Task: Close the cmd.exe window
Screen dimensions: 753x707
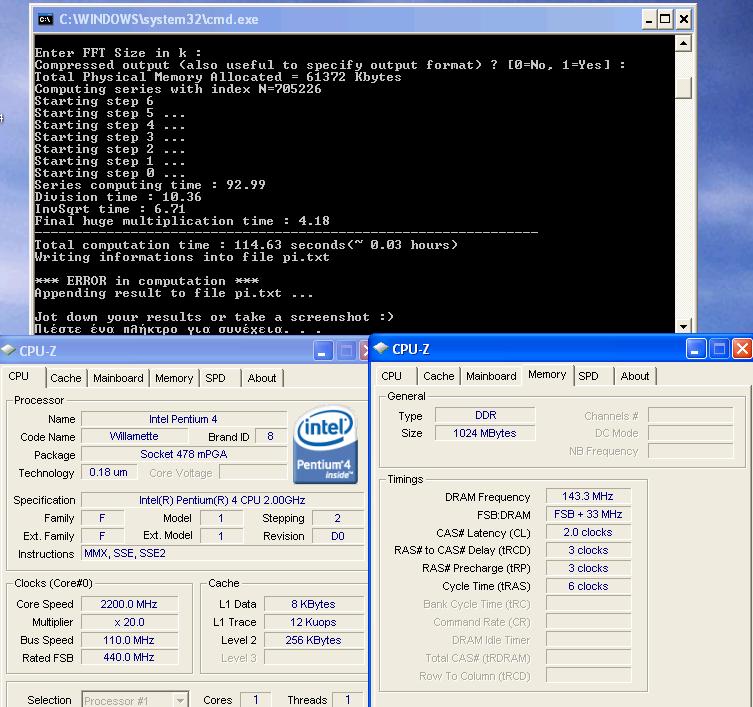Action: pos(683,20)
